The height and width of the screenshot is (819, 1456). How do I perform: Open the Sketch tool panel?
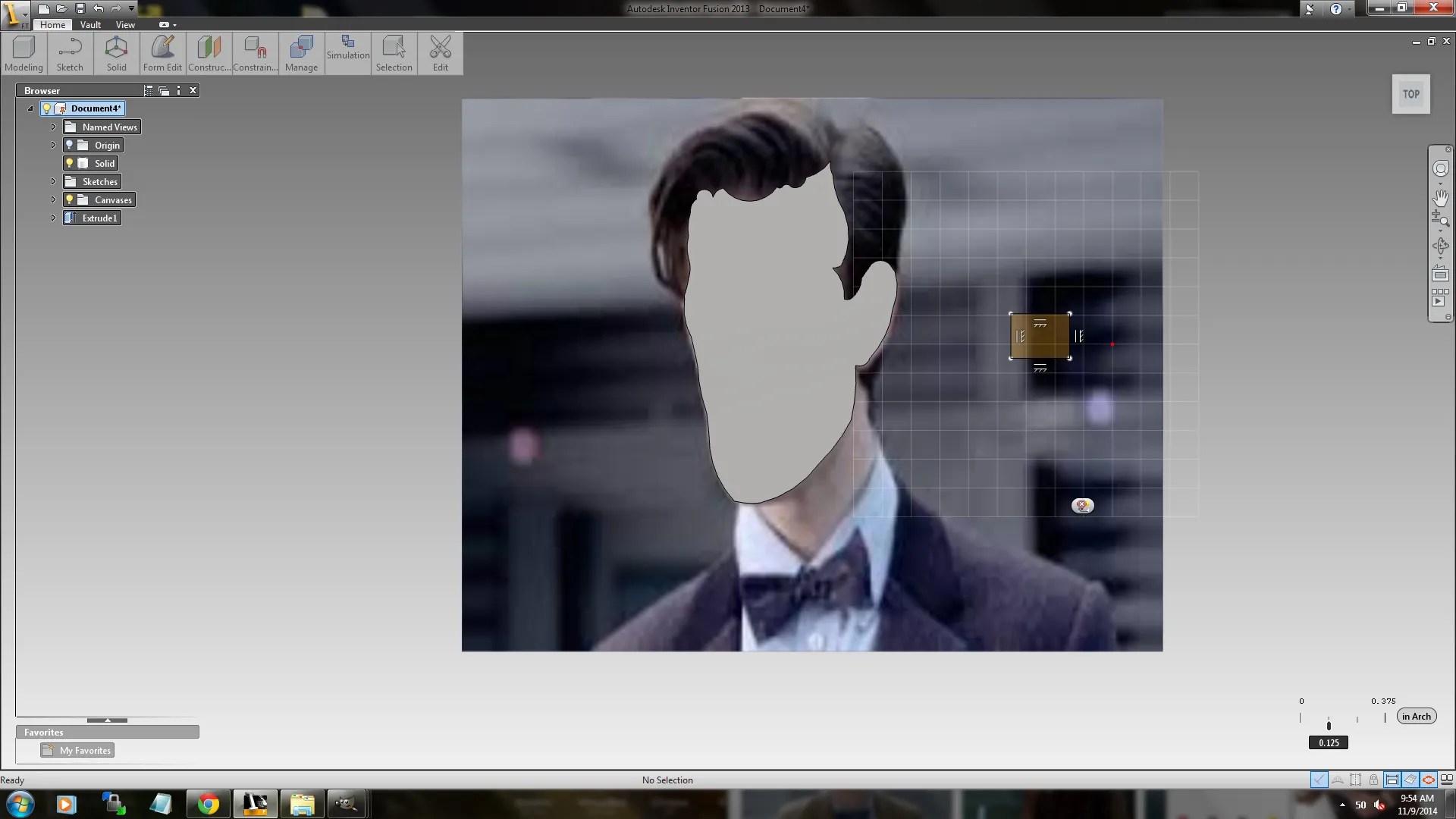click(x=70, y=53)
